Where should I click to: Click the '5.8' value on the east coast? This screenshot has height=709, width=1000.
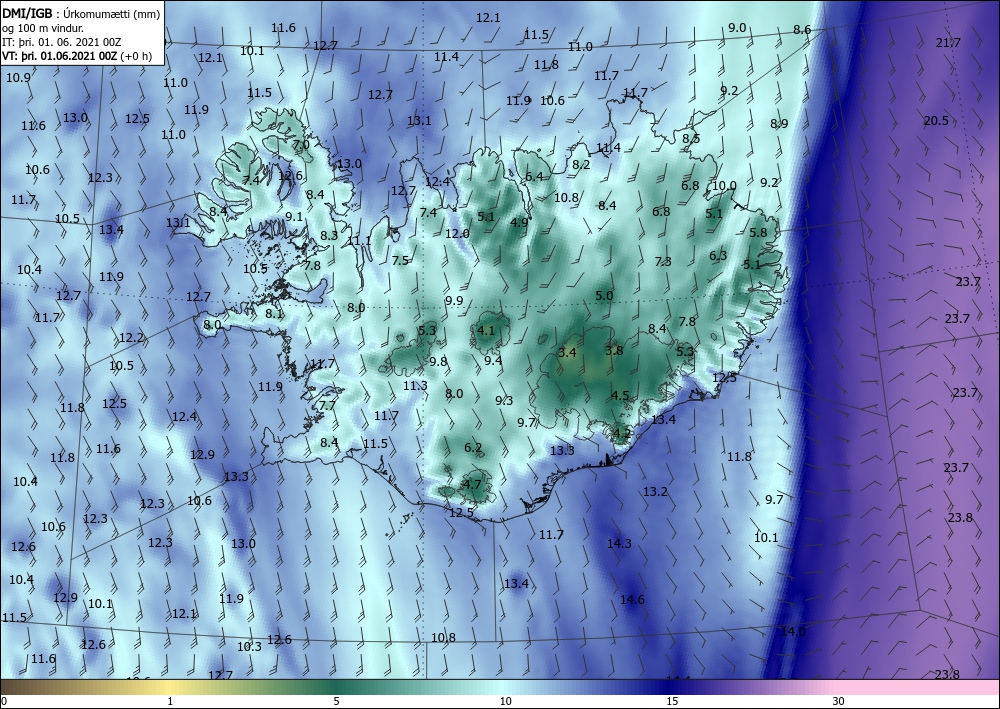coord(758,232)
